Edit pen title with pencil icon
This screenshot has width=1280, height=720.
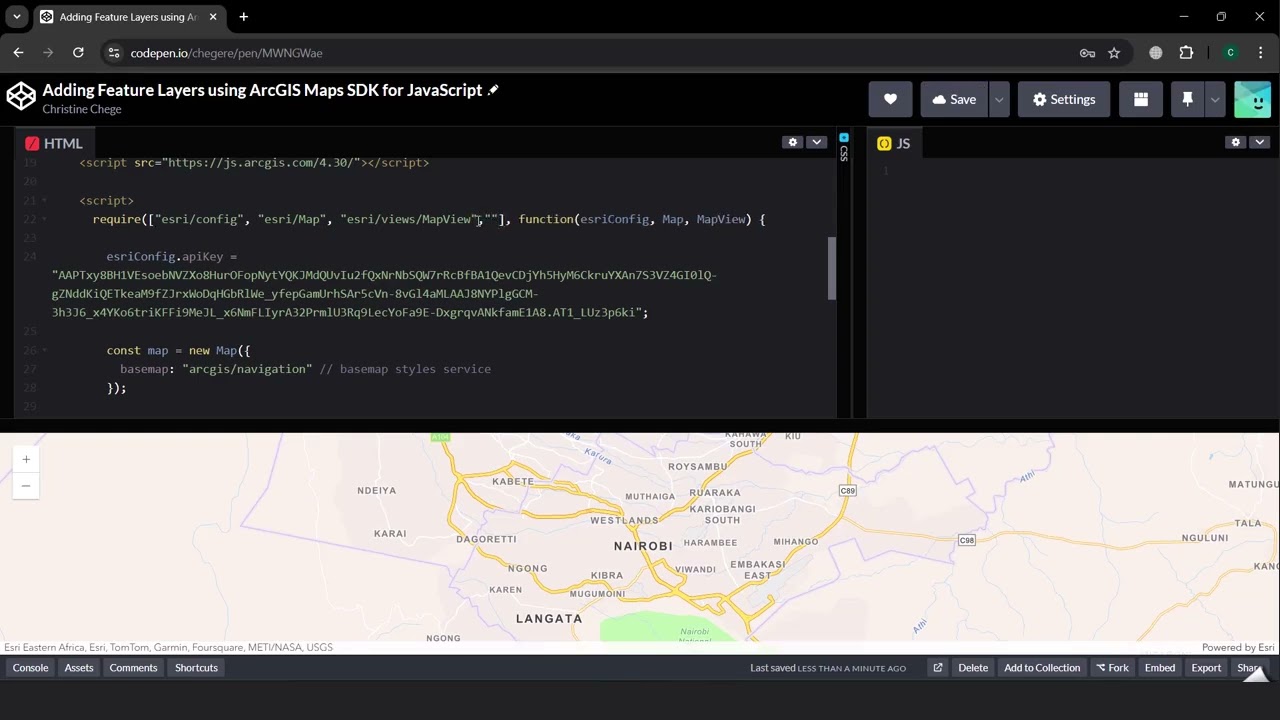tap(493, 90)
